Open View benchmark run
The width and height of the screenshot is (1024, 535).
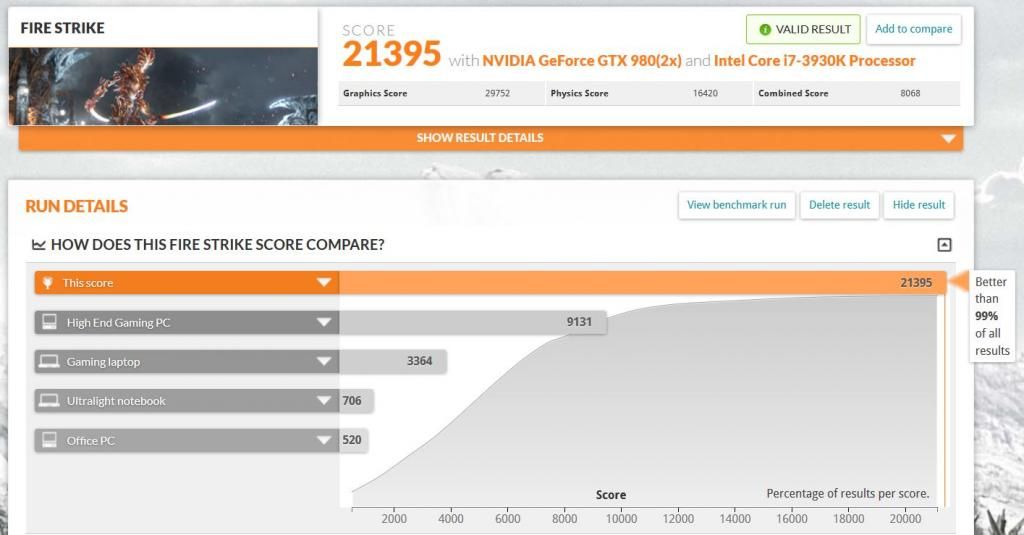(x=737, y=205)
